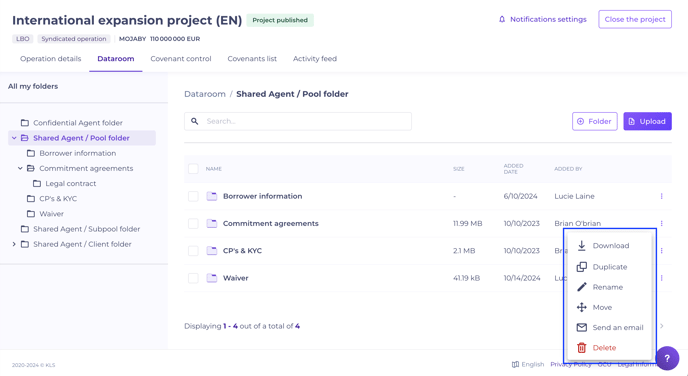This screenshot has height=376, width=688.
Task: Click the Move arrows icon
Action: coord(581,307)
